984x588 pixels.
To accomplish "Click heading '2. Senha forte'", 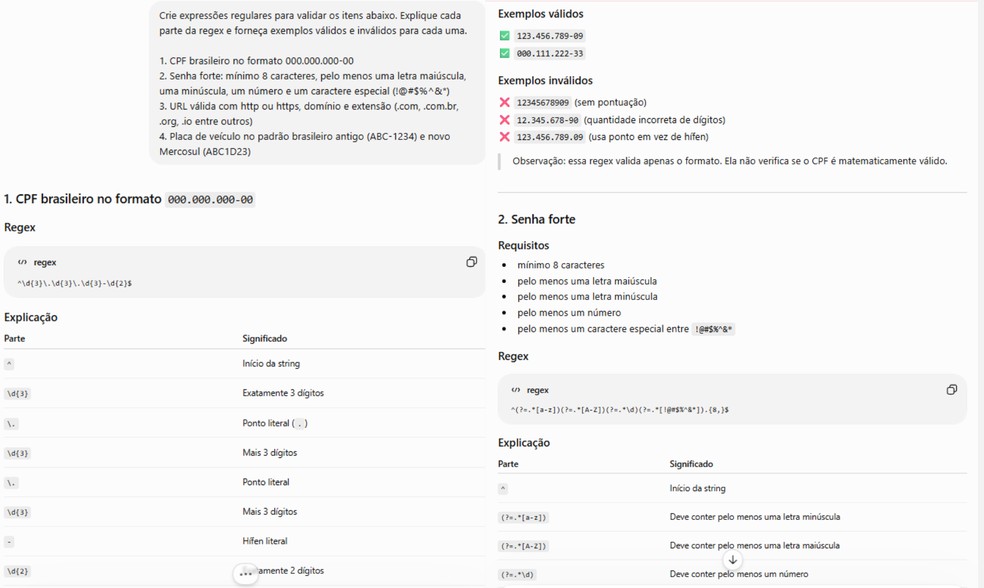I will pos(537,220).
